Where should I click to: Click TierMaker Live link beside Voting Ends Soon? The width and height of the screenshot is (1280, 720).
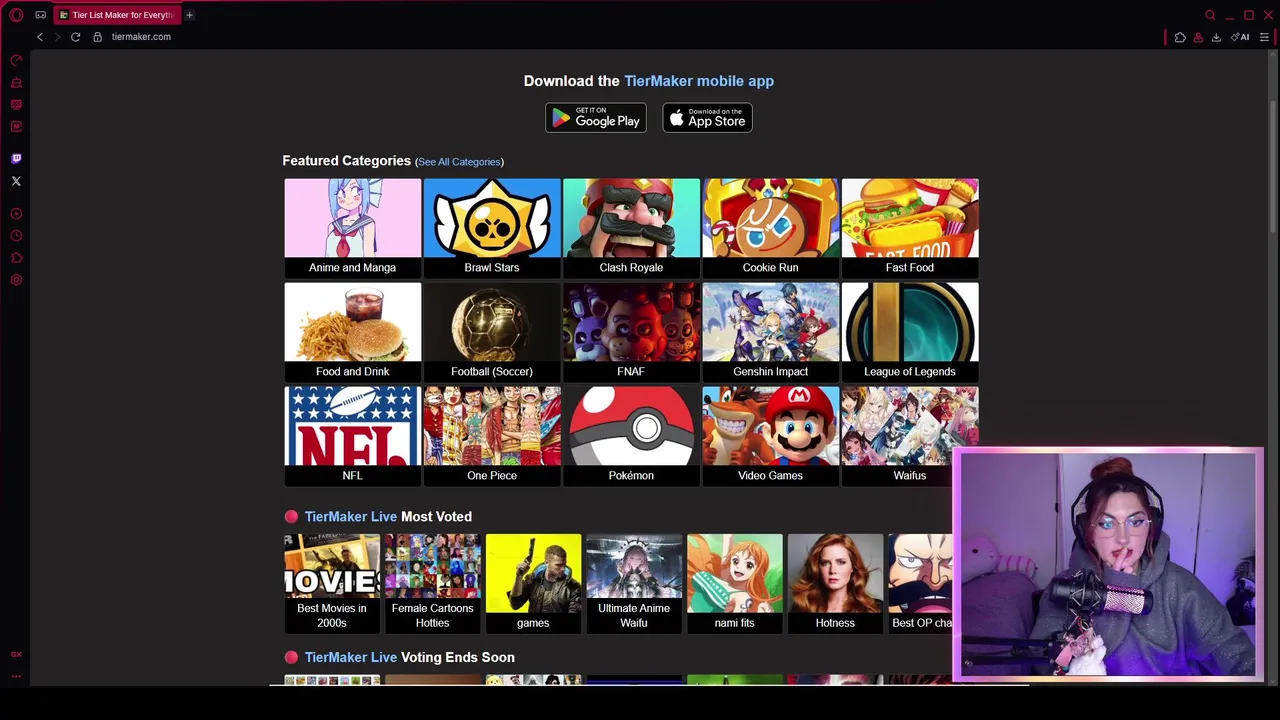click(x=351, y=658)
